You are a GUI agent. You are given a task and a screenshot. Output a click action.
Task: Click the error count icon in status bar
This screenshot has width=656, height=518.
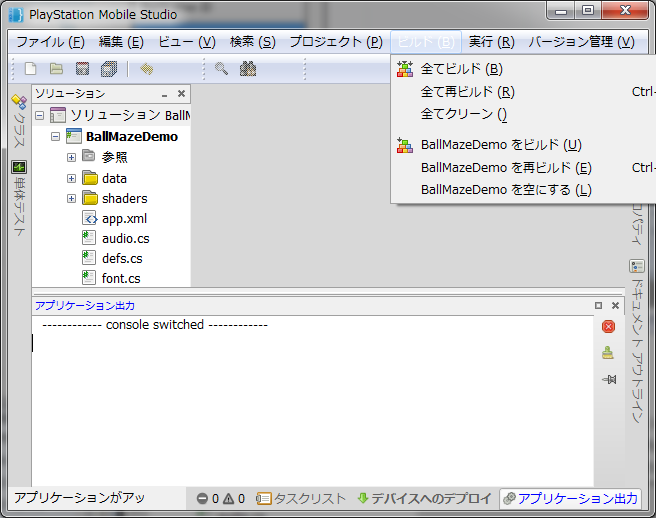[x=202, y=498]
